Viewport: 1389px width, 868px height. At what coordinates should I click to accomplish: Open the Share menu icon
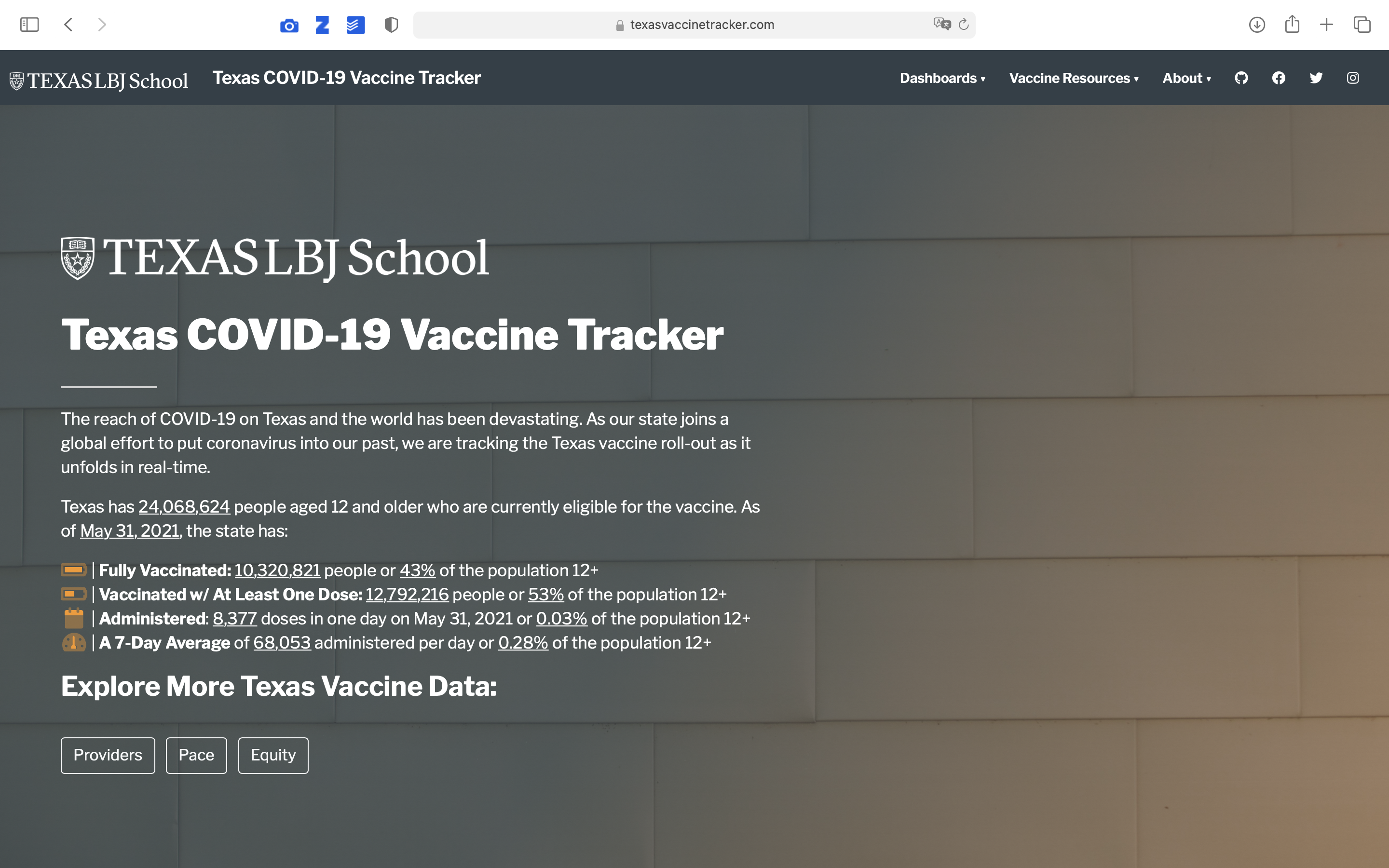coord(1292,24)
